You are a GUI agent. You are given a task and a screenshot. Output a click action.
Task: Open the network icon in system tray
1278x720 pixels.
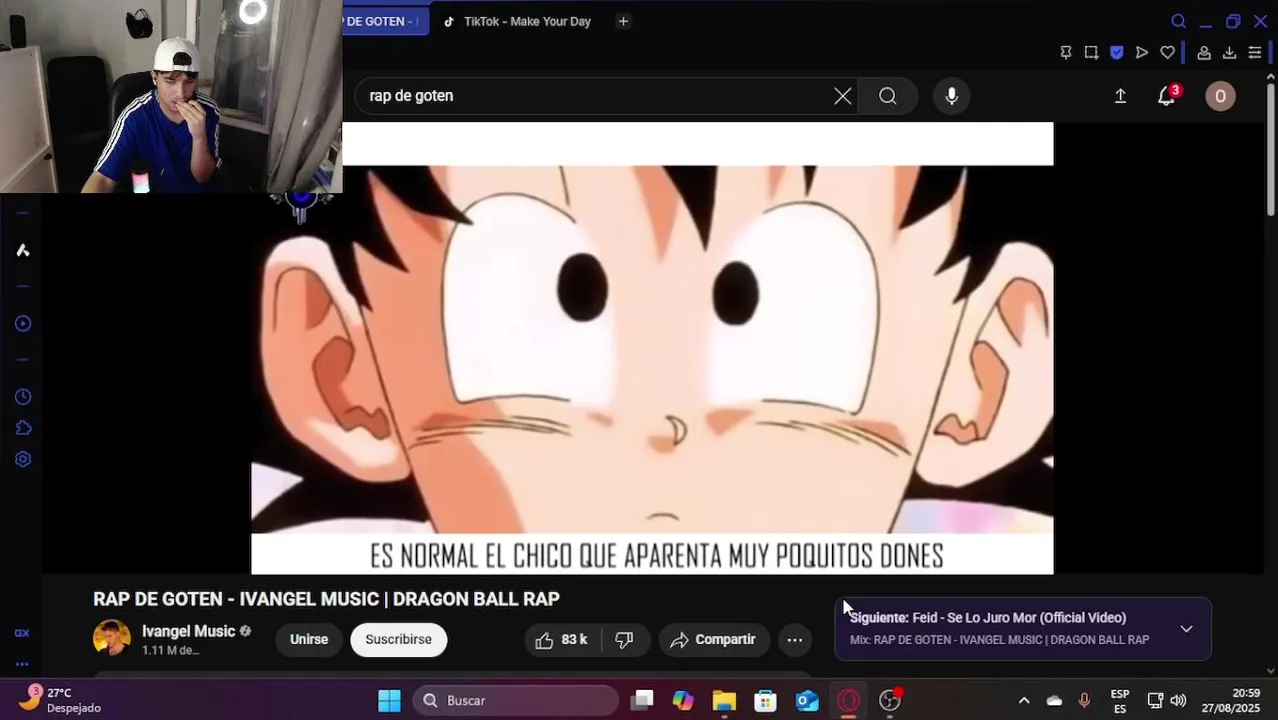pyautogui.click(x=1155, y=700)
